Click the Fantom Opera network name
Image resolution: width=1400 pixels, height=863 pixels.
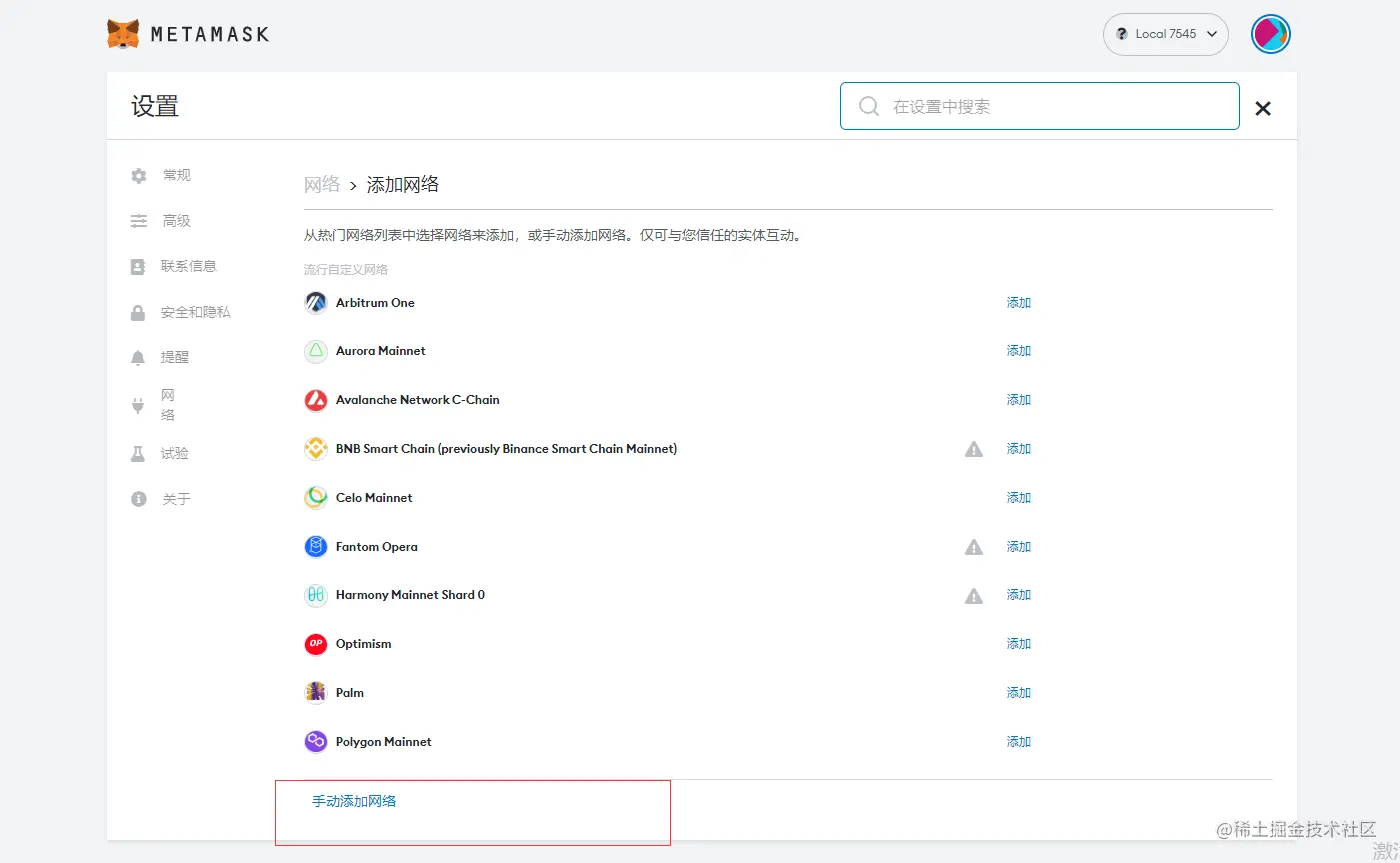[377, 547]
